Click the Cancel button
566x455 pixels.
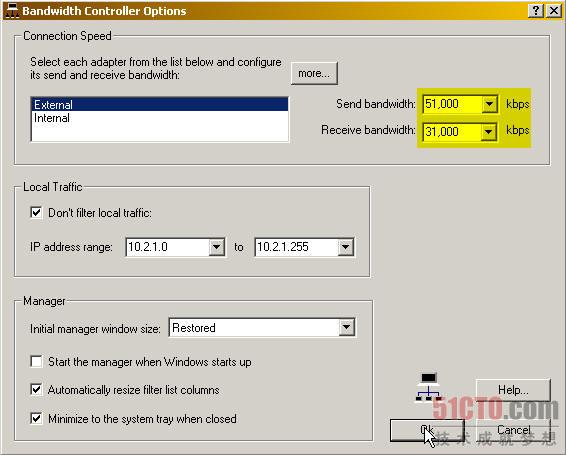tap(513, 430)
